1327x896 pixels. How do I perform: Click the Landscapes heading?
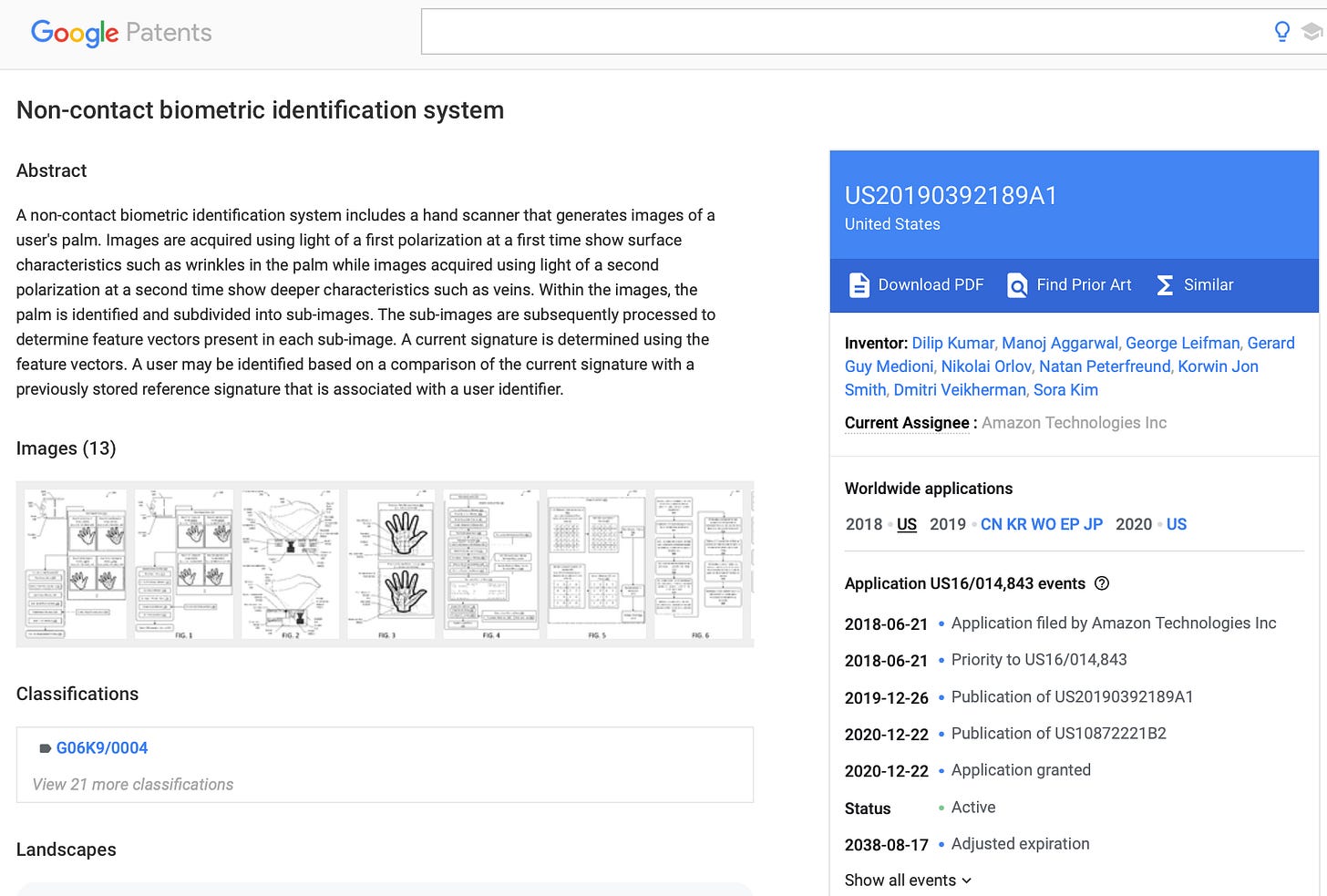(67, 850)
